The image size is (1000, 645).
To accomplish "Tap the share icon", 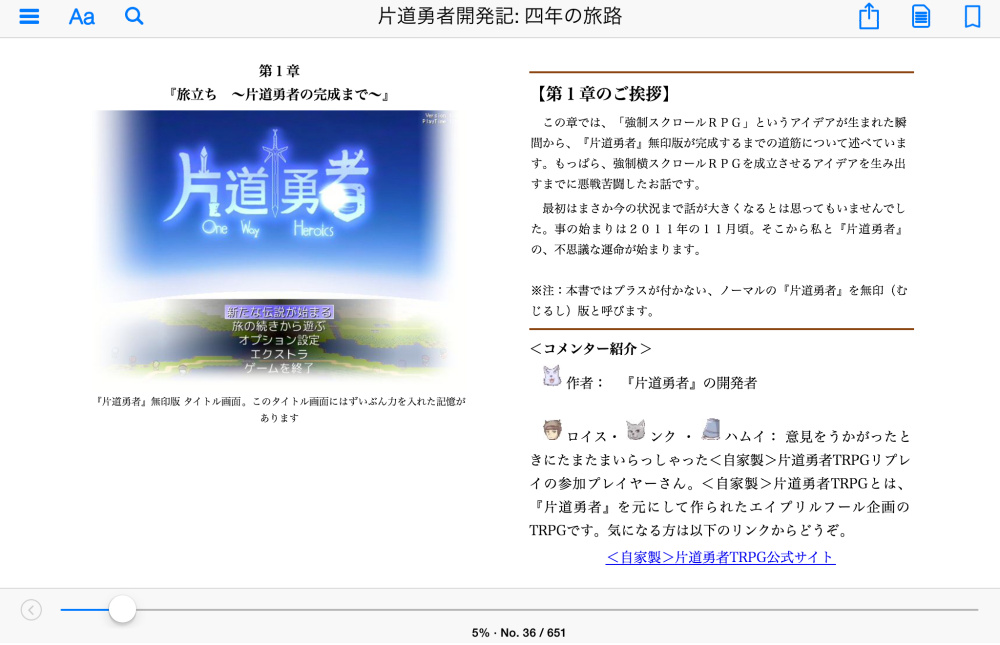I will coord(869,16).
